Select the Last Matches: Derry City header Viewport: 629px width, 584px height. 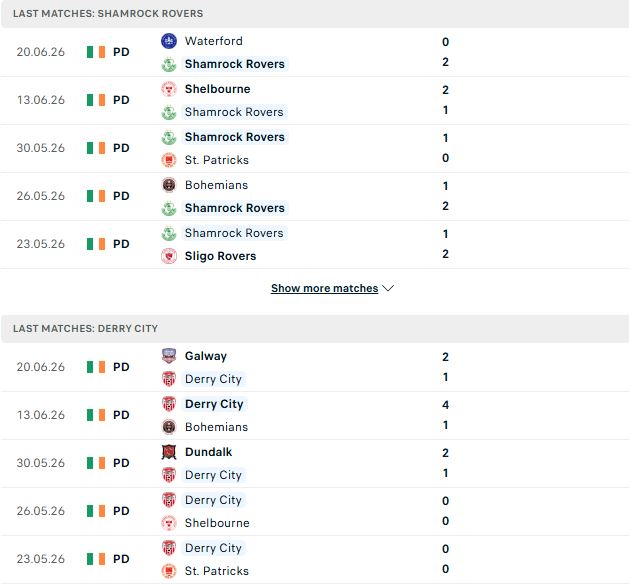coord(85,328)
